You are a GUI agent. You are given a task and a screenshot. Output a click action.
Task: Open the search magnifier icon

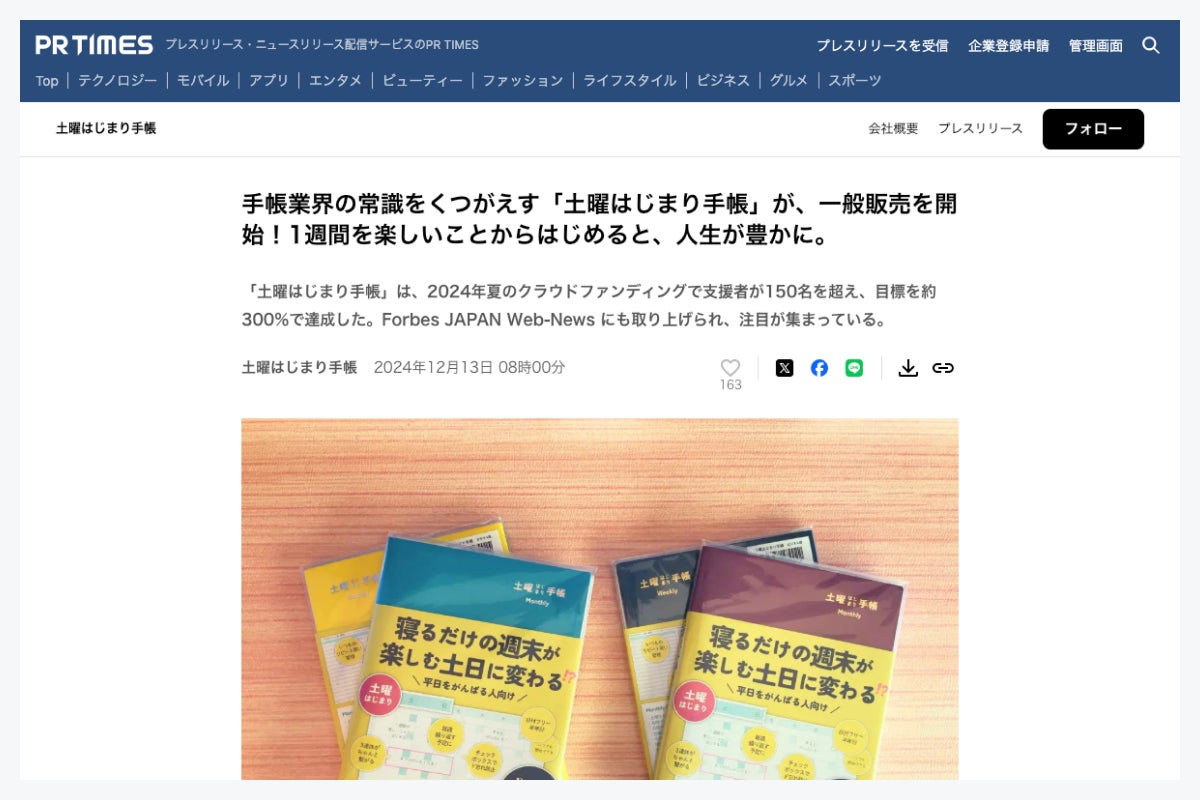[1151, 45]
